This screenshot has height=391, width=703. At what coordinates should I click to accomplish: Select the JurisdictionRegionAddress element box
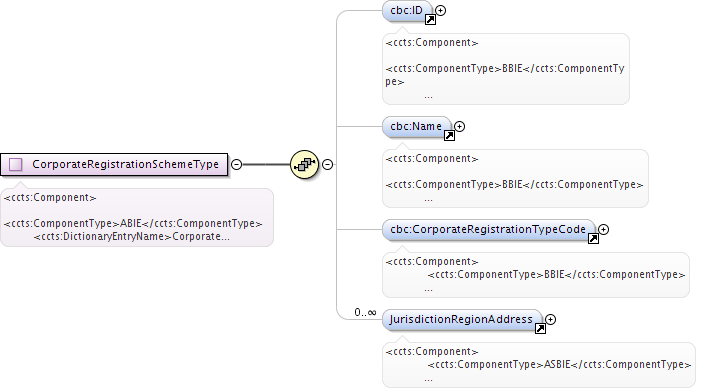[x=462, y=320]
